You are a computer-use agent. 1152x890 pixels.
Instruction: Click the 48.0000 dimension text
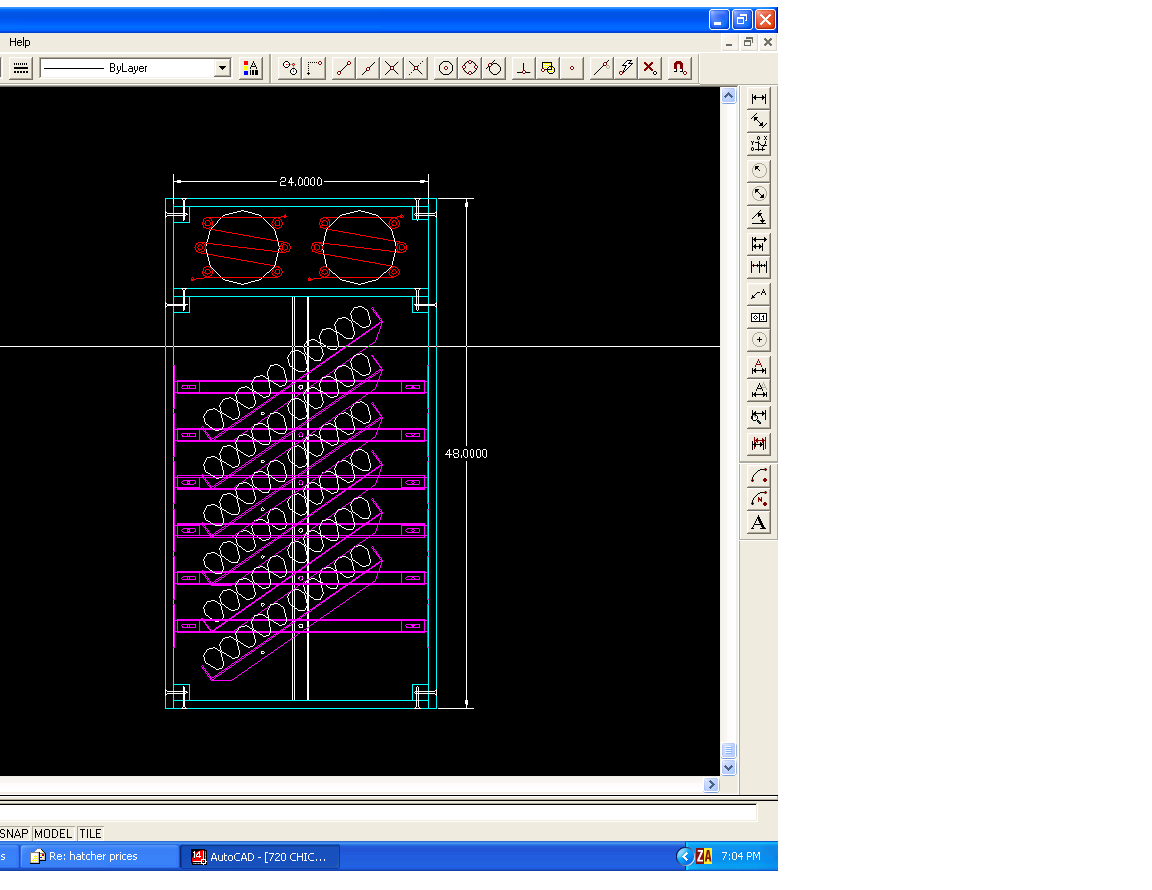466,453
